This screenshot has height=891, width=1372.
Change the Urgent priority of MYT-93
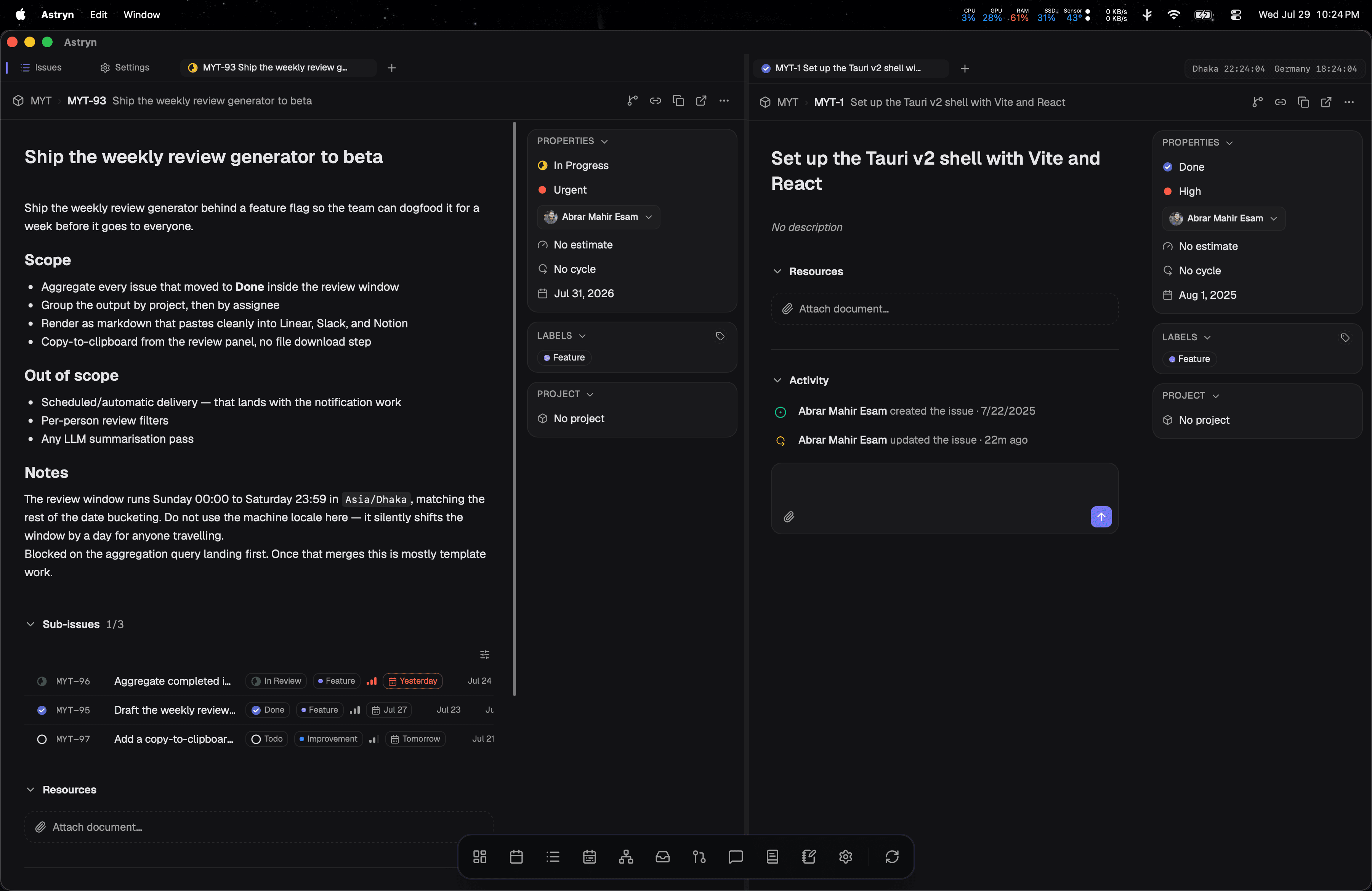tap(562, 190)
